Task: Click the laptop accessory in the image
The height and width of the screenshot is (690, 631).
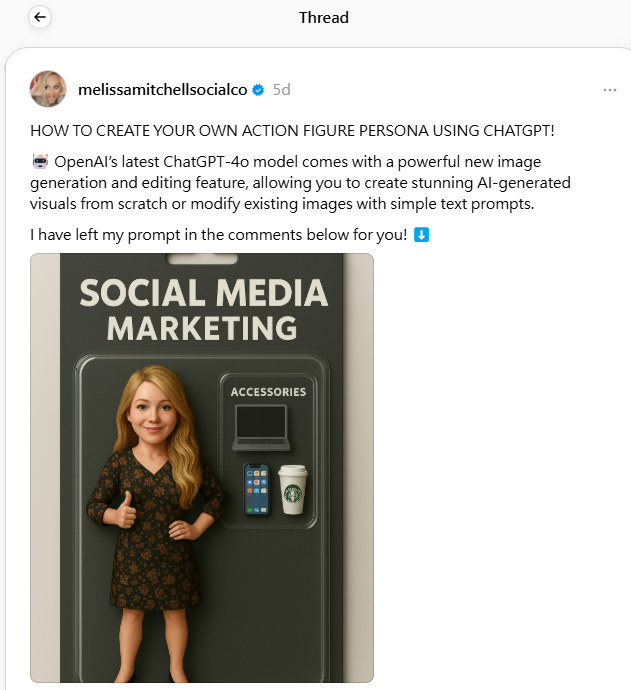Action: [261, 428]
